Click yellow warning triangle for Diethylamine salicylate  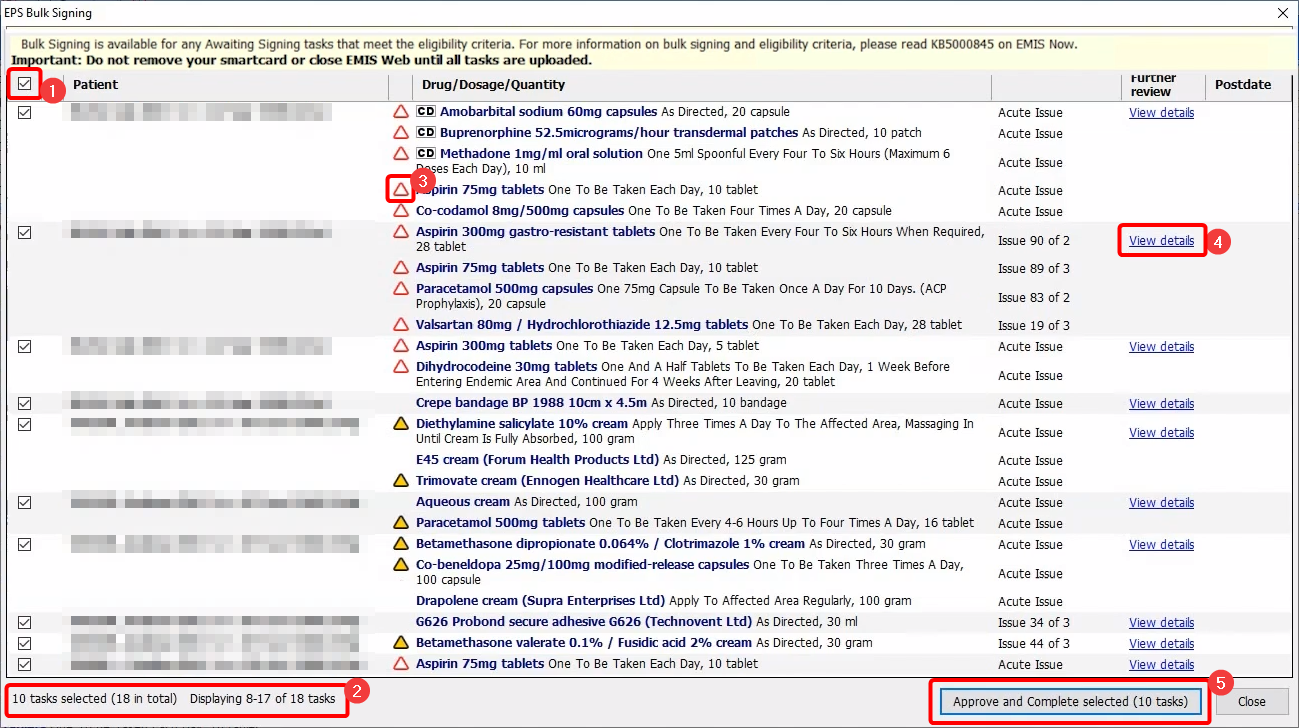(x=401, y=424)
